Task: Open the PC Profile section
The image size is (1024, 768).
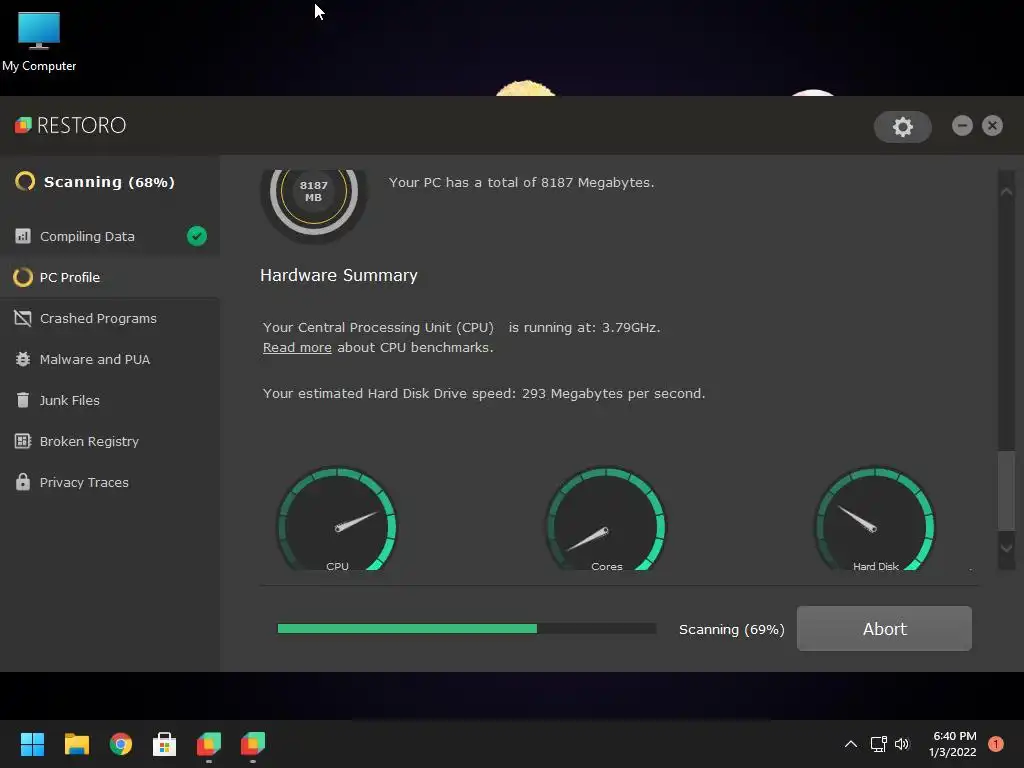Action: (110, 277)
